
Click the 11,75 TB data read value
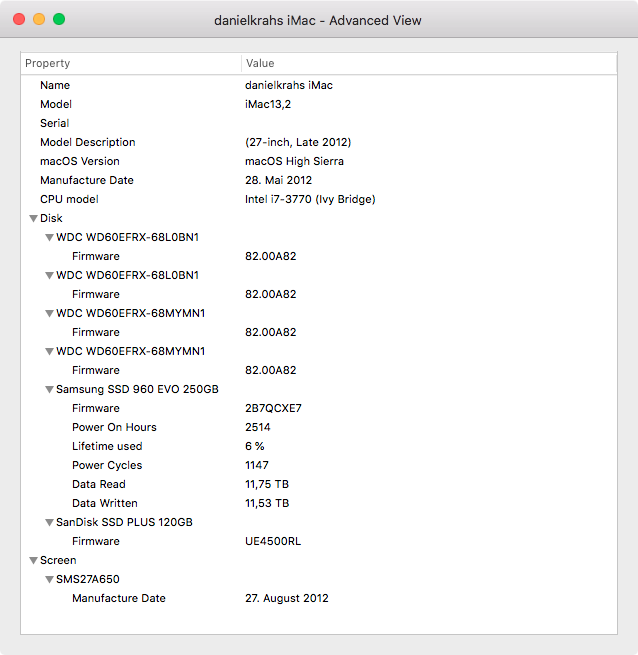(267, 484)
